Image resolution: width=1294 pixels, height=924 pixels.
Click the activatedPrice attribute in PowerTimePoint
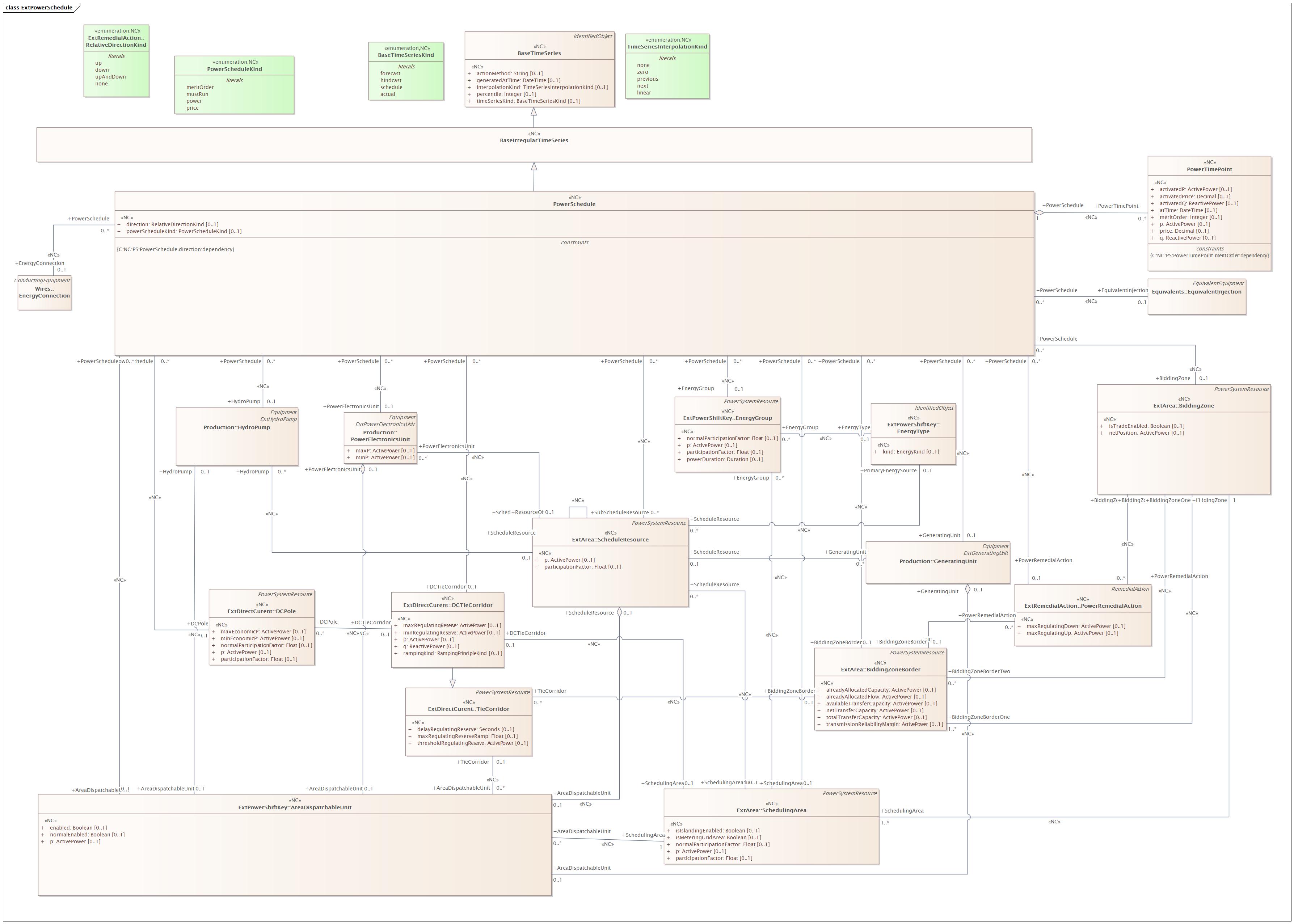[x=1195, y=197]
